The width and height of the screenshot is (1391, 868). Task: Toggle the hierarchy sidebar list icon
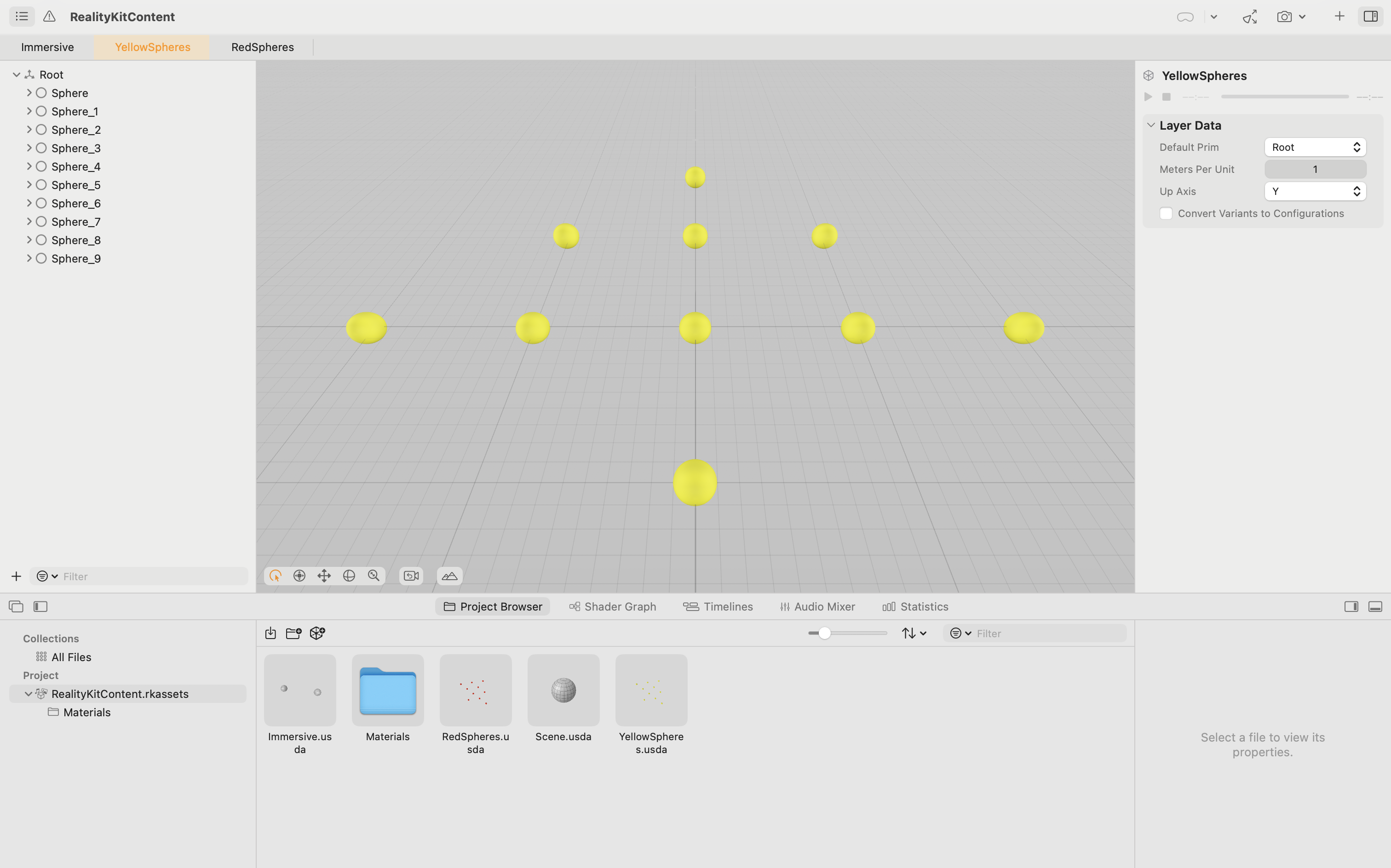click(22, 17)
